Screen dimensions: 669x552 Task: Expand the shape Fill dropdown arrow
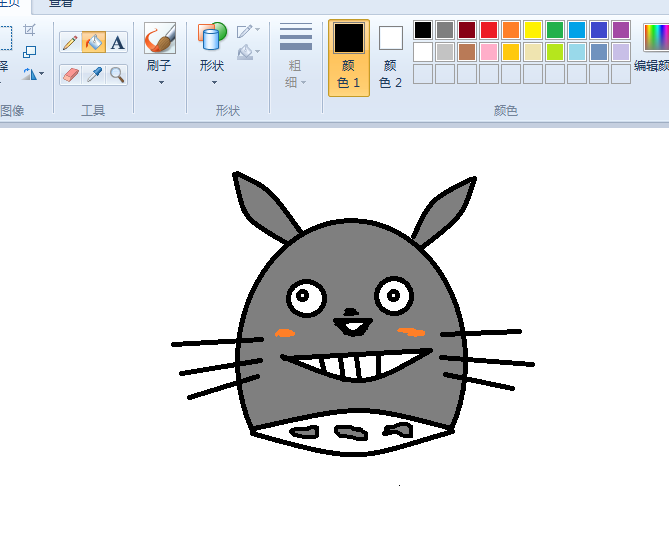(257, 52)
